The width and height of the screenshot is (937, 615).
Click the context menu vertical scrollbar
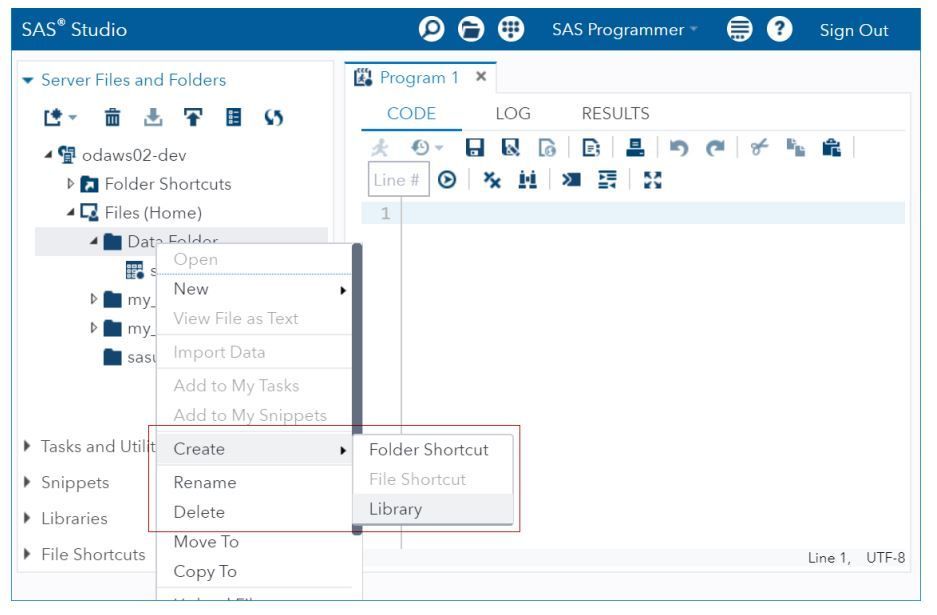click(x=357, y=388)
